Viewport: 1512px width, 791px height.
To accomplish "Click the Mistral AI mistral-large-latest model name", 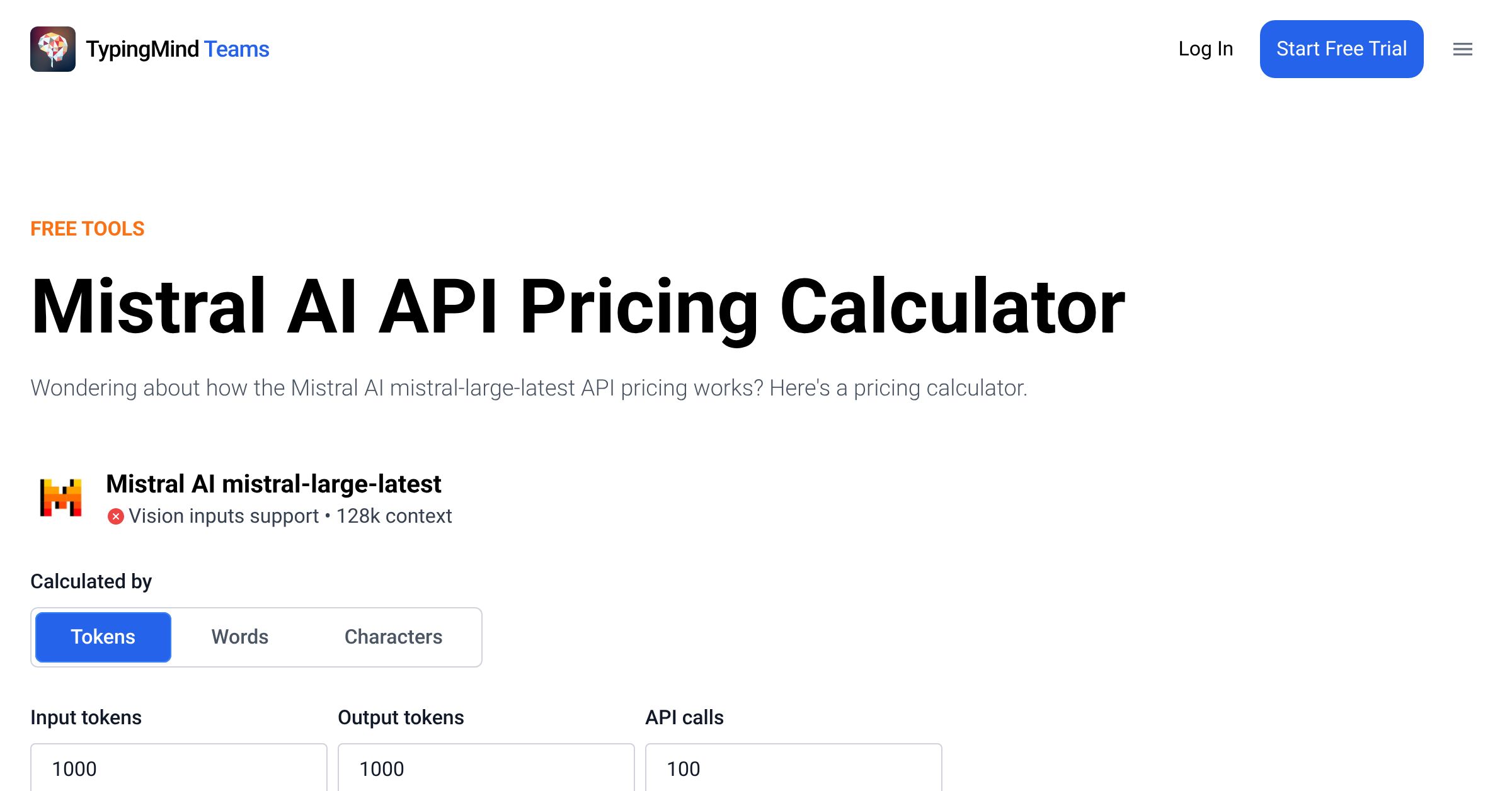I will tap(273, 484).
